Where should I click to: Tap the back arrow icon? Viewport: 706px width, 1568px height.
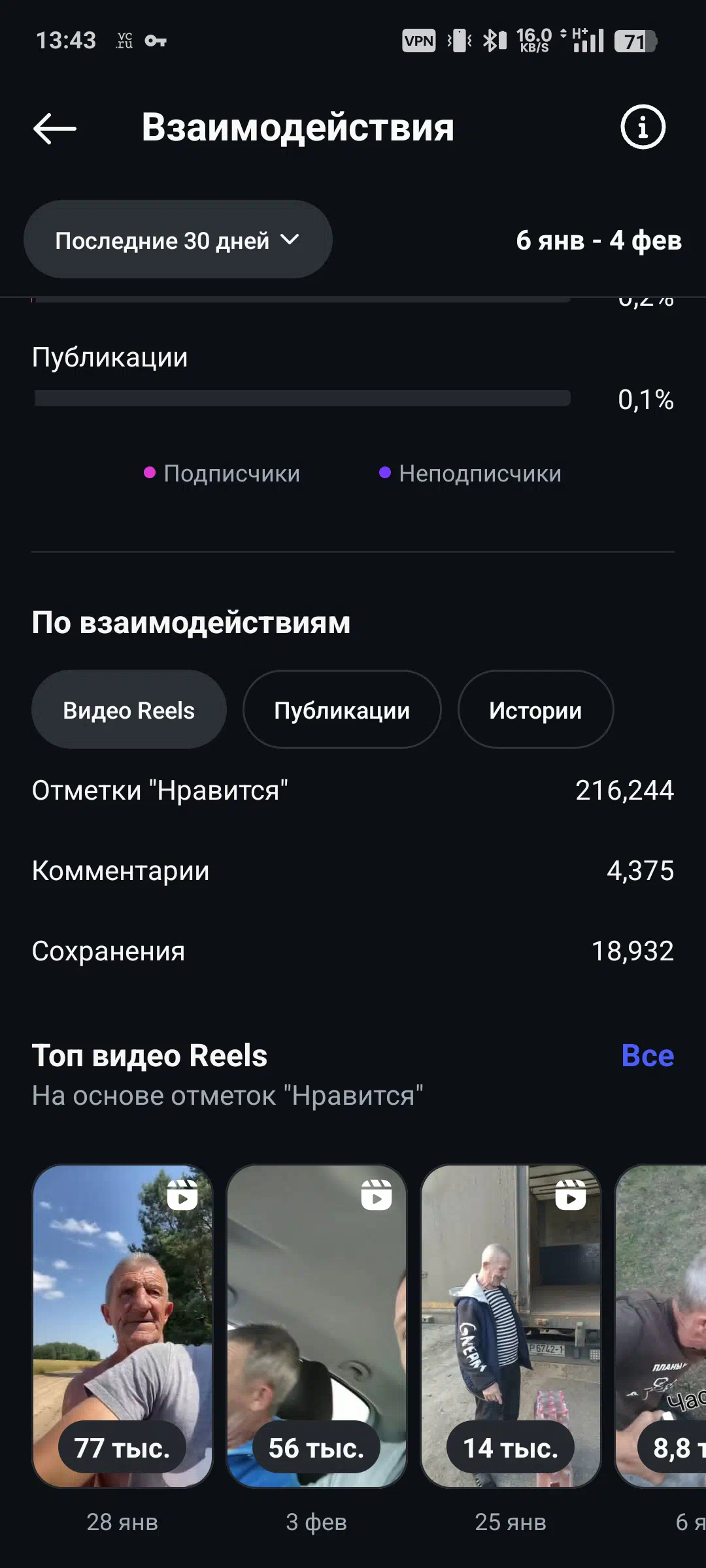(55, 128)
